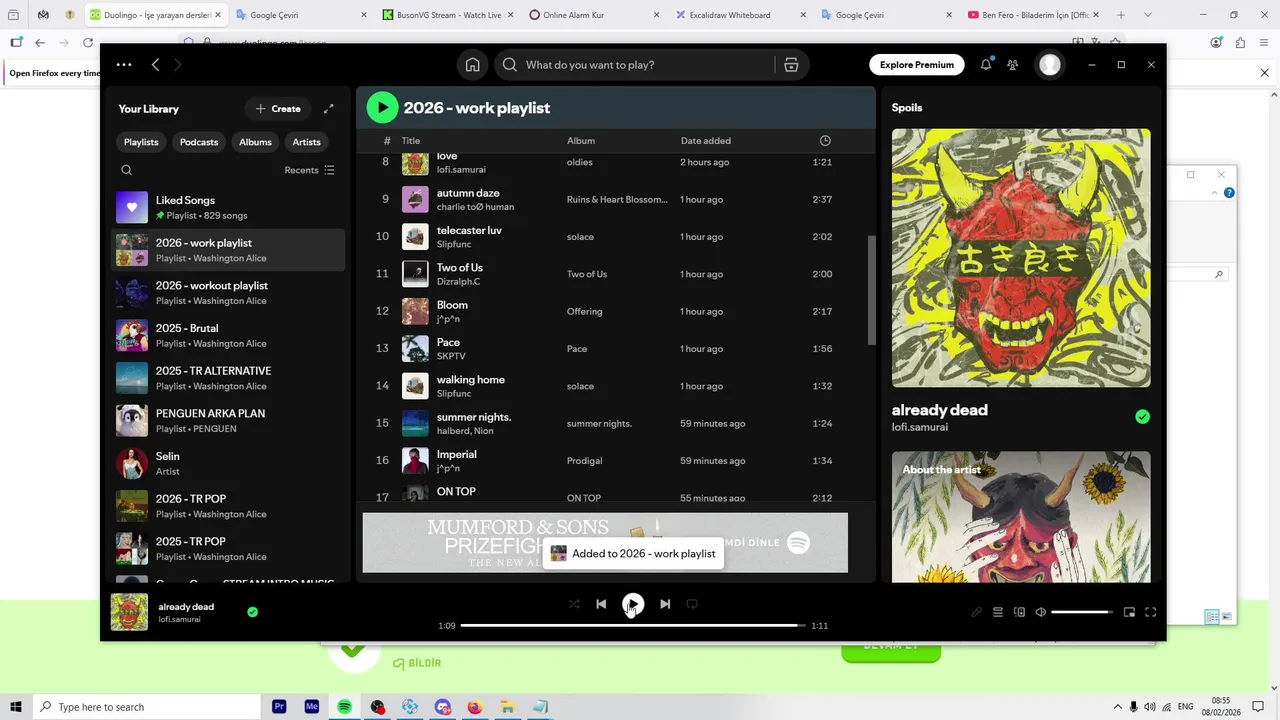This screenshot has width=1280, height=720.
Task: Open album link Offering
Action: (x=585, y=312)
